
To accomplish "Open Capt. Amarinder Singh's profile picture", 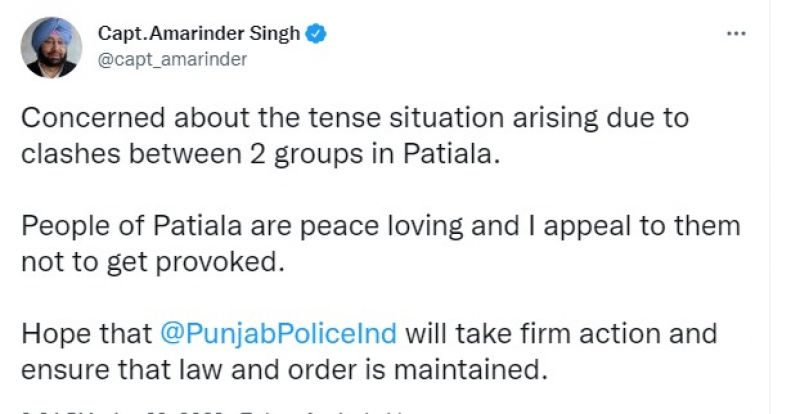I will coord(51,46).
